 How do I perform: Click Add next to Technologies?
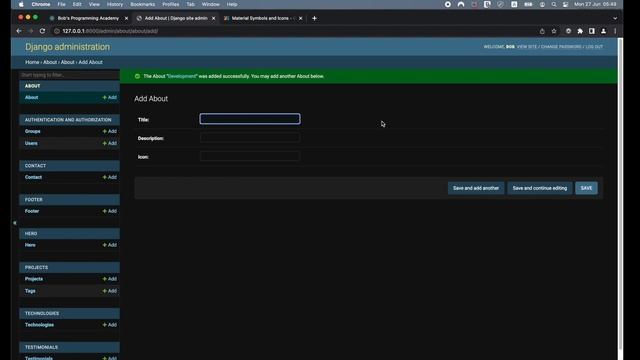[110, 325]
